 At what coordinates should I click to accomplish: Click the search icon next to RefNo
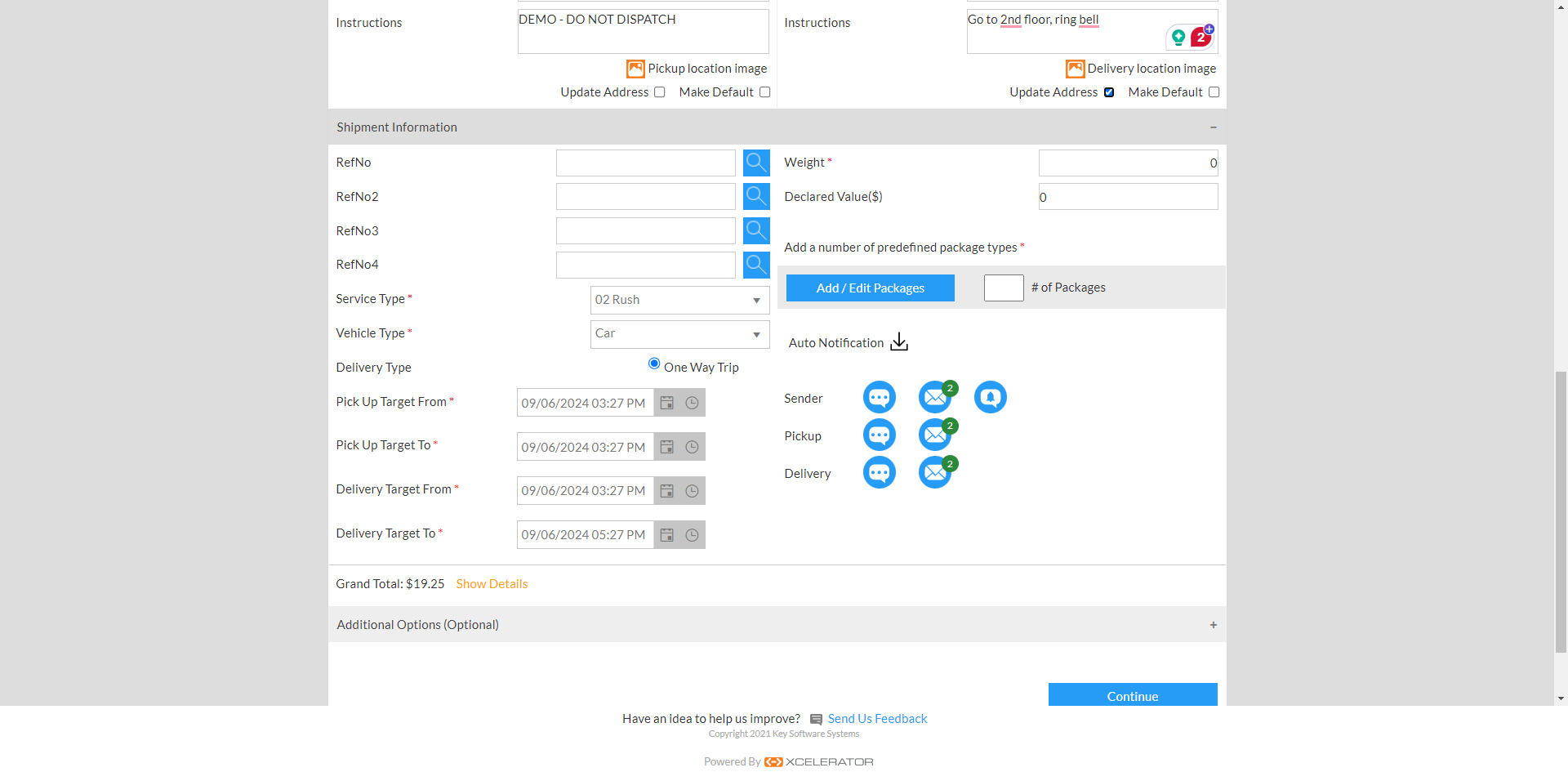pyautogui.click(x=756, y=163)
